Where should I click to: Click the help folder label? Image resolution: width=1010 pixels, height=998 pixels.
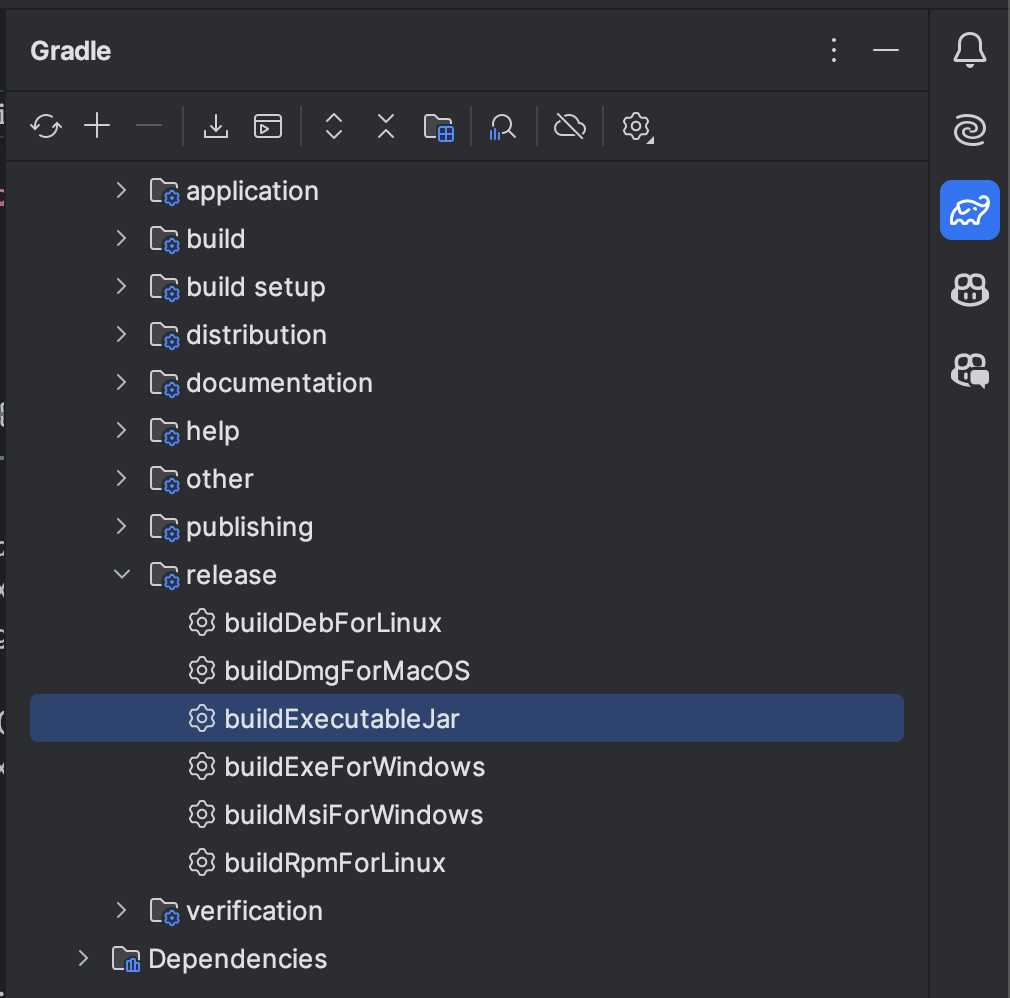[213, 431]
